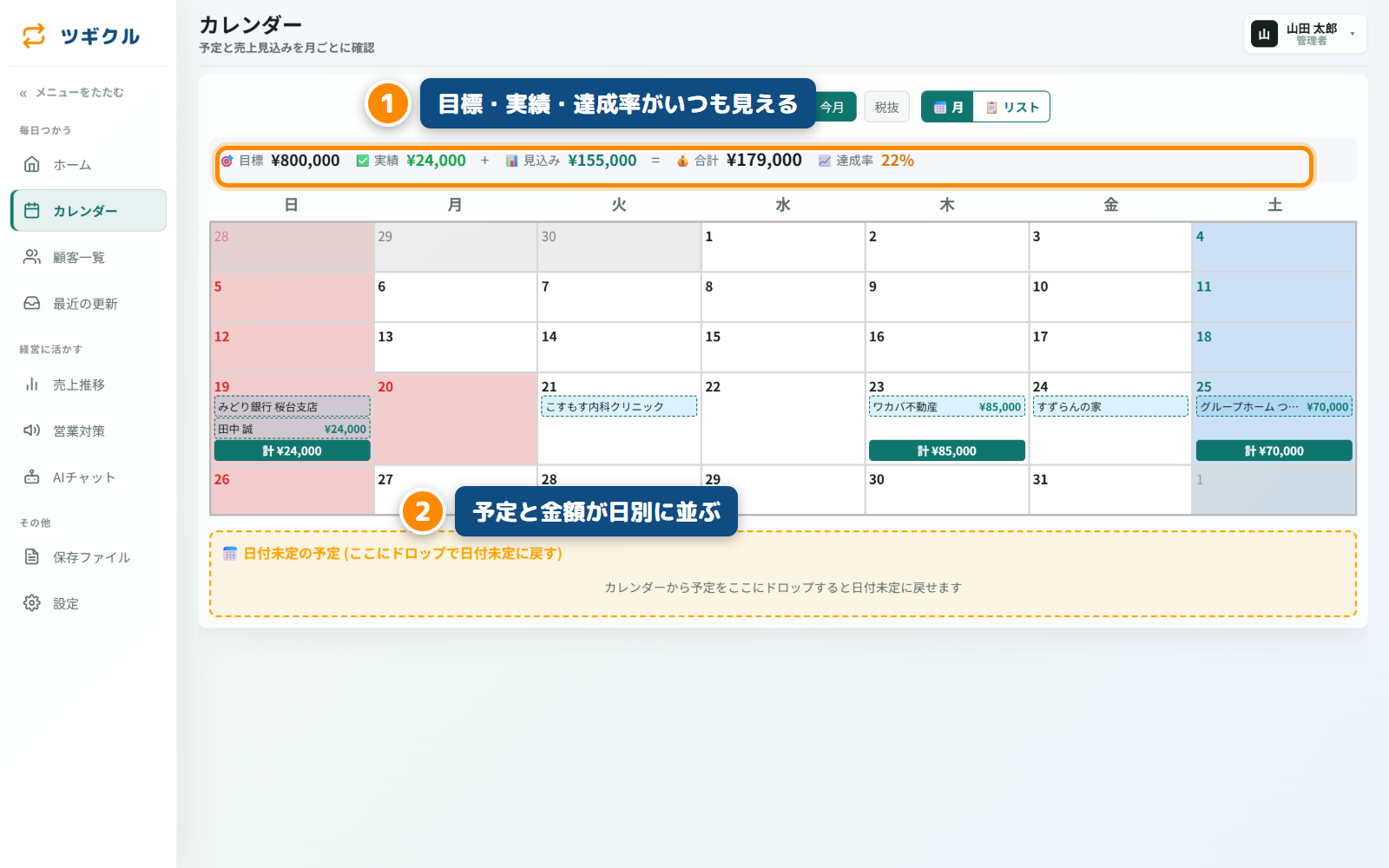Click the 実績 green checkmark icon
Viewport: 1389px width, 868px height.
tap(363, 161)
